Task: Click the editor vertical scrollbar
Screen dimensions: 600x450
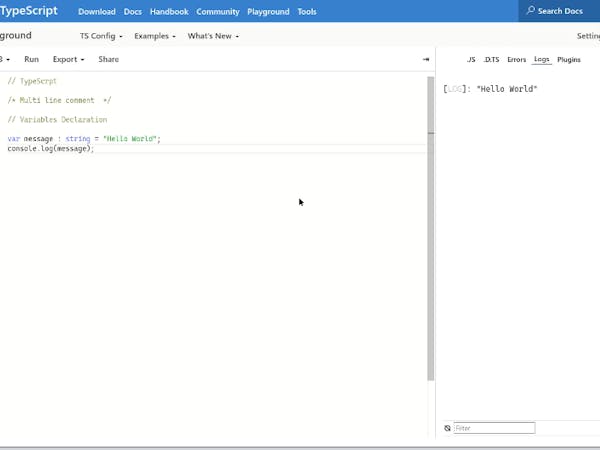Action: point(430,228)
